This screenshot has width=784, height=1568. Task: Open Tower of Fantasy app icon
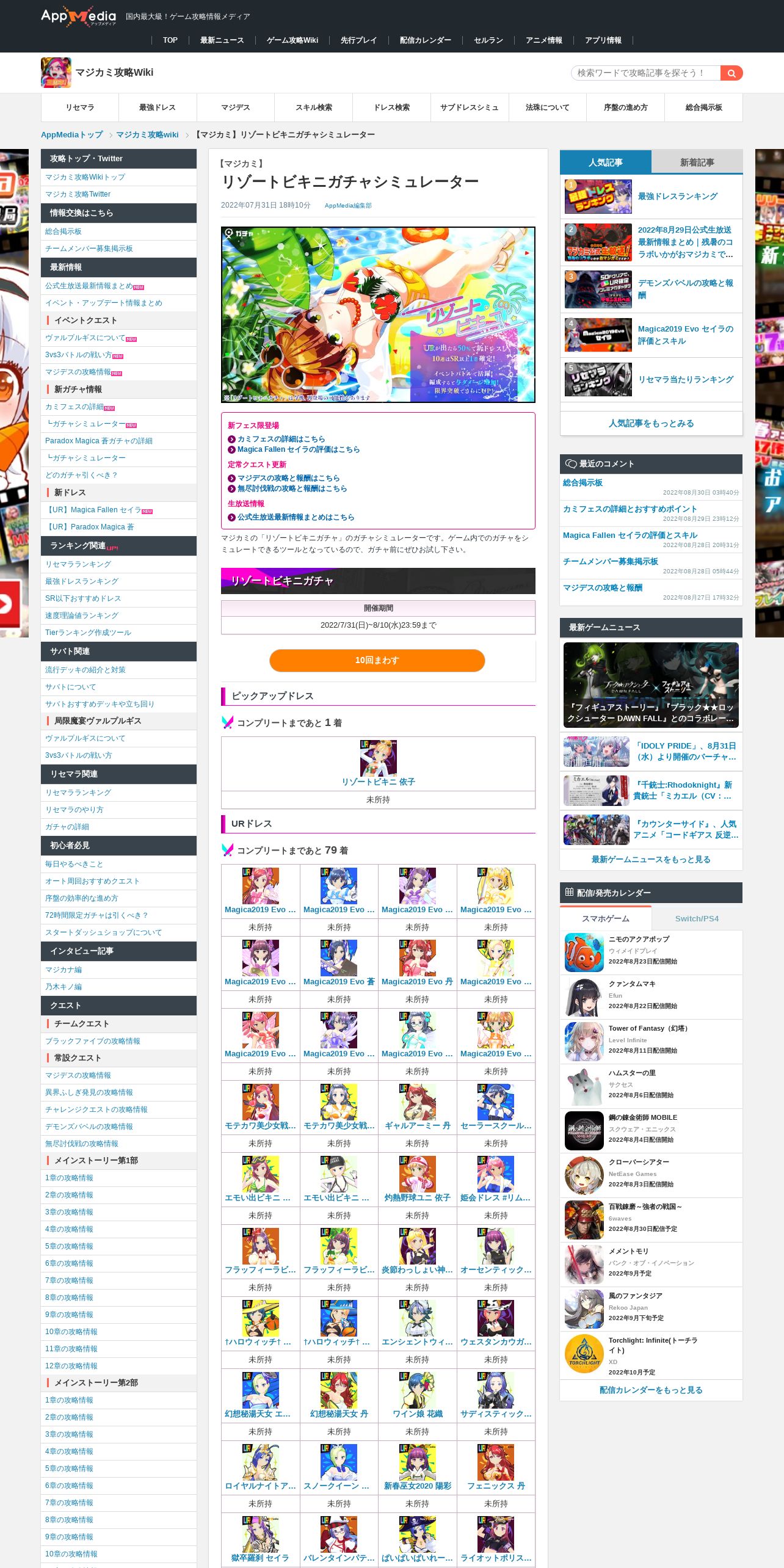point(584,1042)
